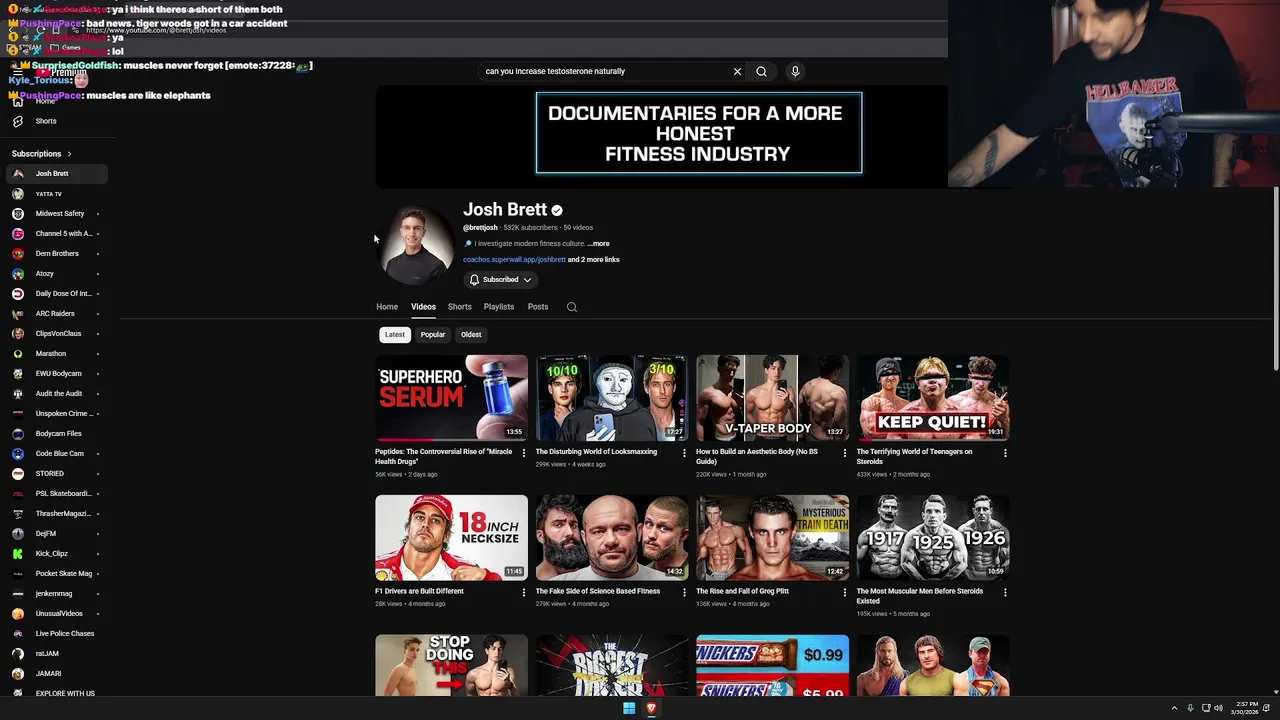Image resolution: width=1280 pixels, height=720 pixels.
Task: Activate voice search microphone icon
Action: click(795, 71)
